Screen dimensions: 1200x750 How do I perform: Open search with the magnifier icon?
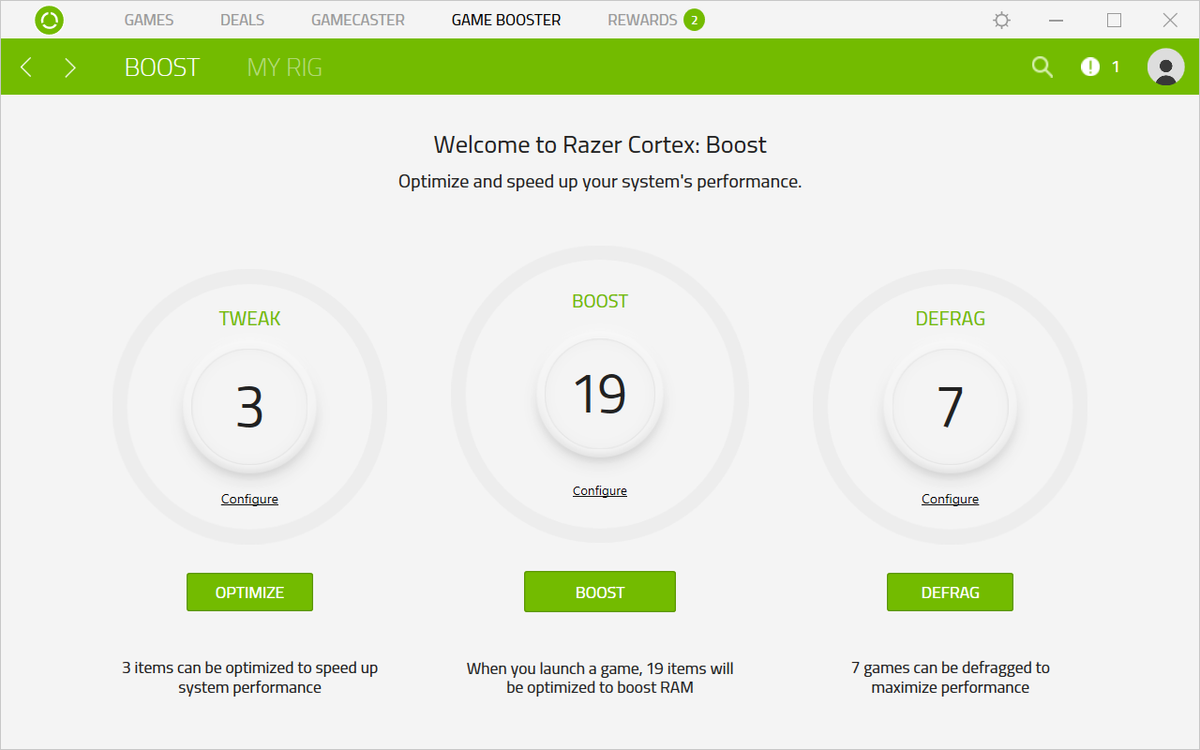(1042, 67)
